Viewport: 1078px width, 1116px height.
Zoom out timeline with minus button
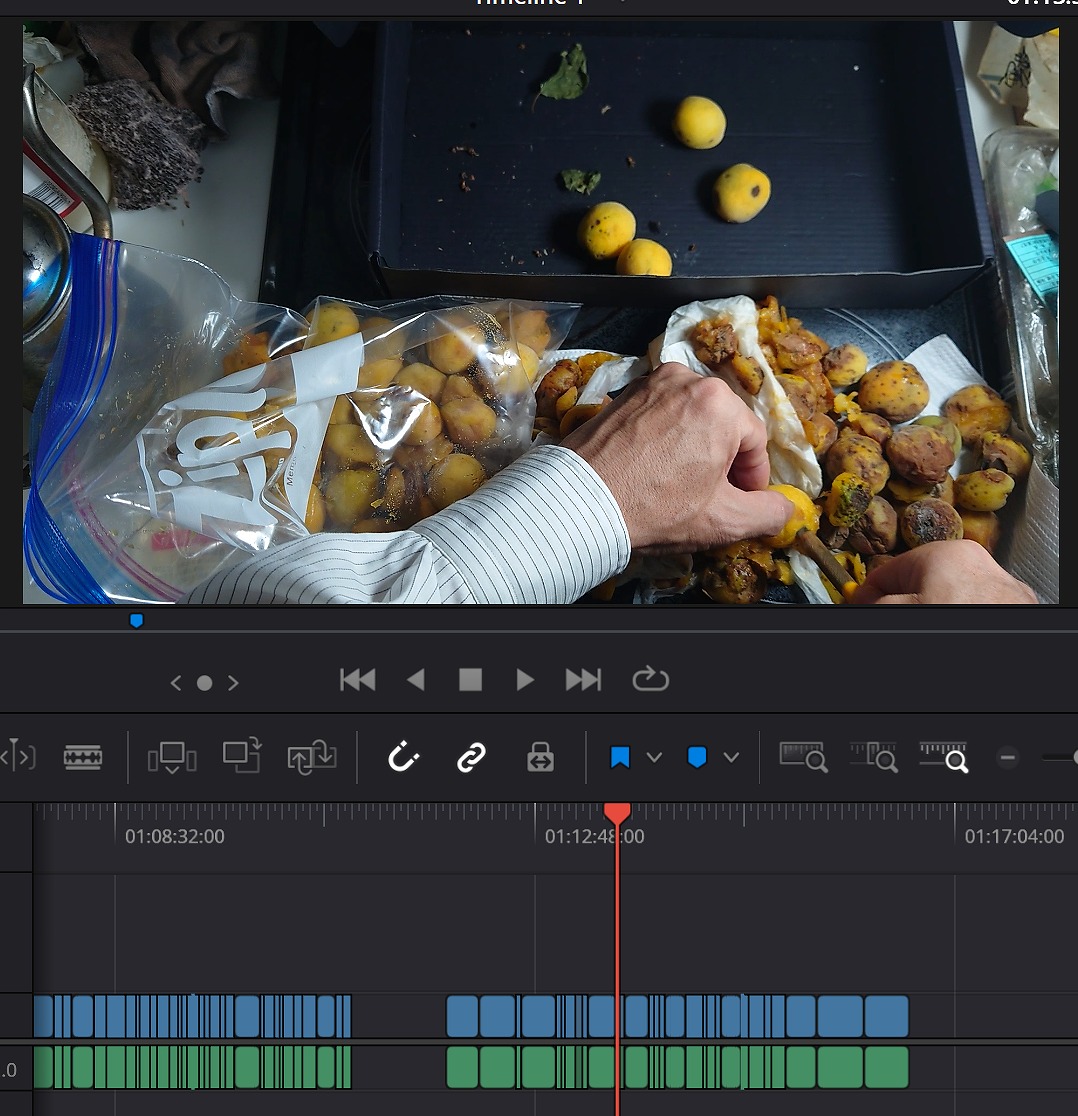(x=1008, y=757)
